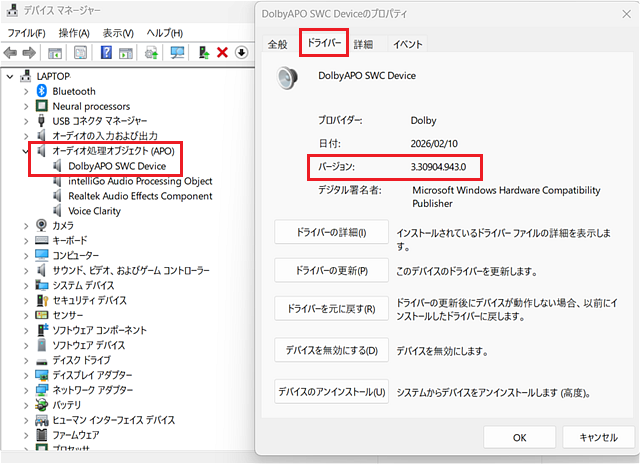Click the センサー category icon
This screenshot has width=640, height=464.
pos(42,315)
